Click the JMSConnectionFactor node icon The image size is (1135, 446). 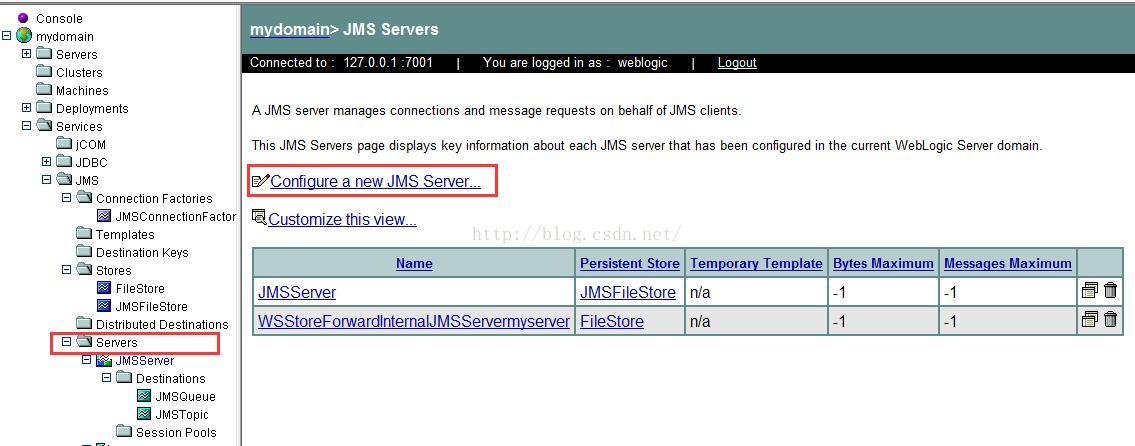[104, 216]
